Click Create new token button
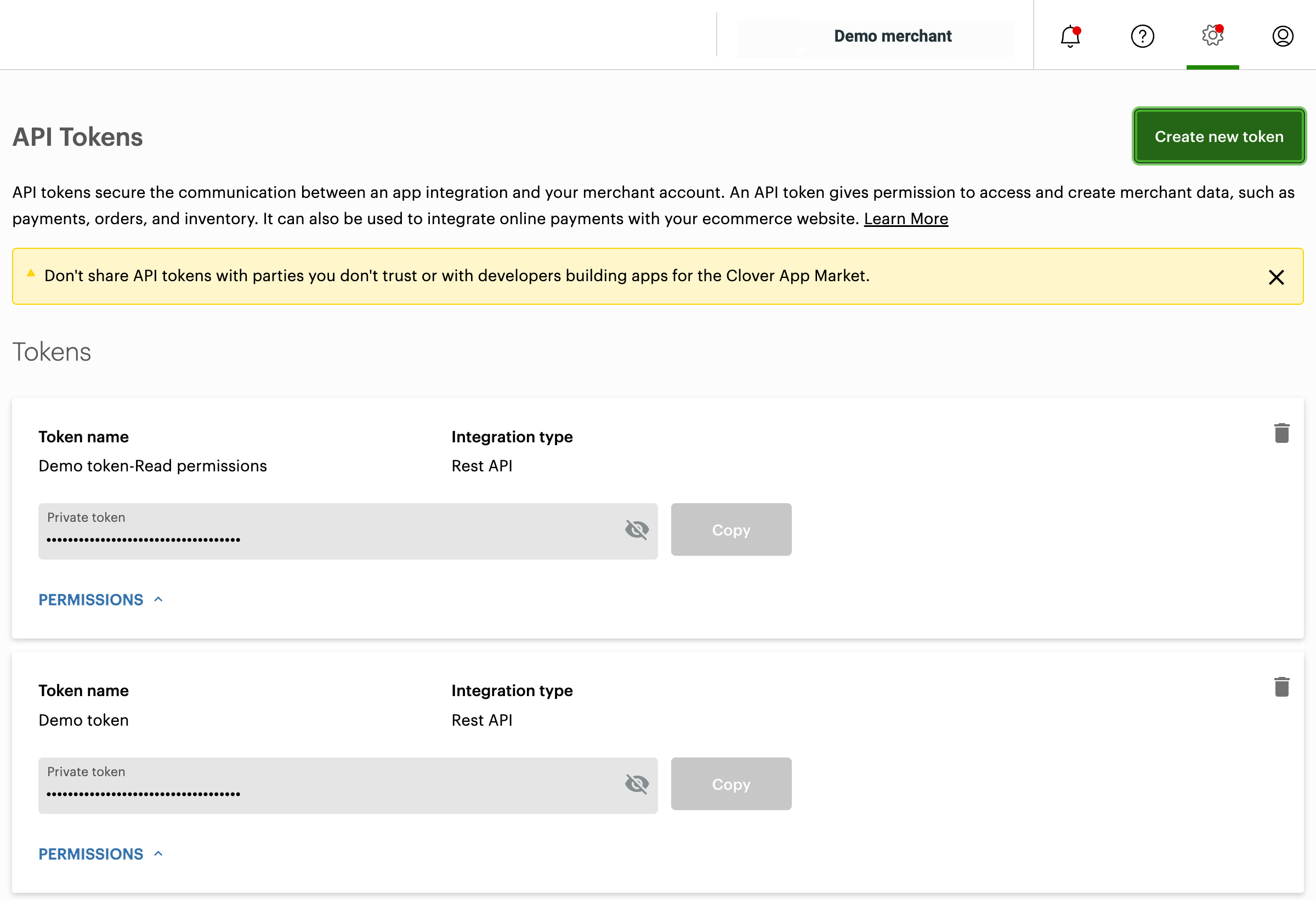Viewport: 1316px width, 900px height. tap(1218, 136)
